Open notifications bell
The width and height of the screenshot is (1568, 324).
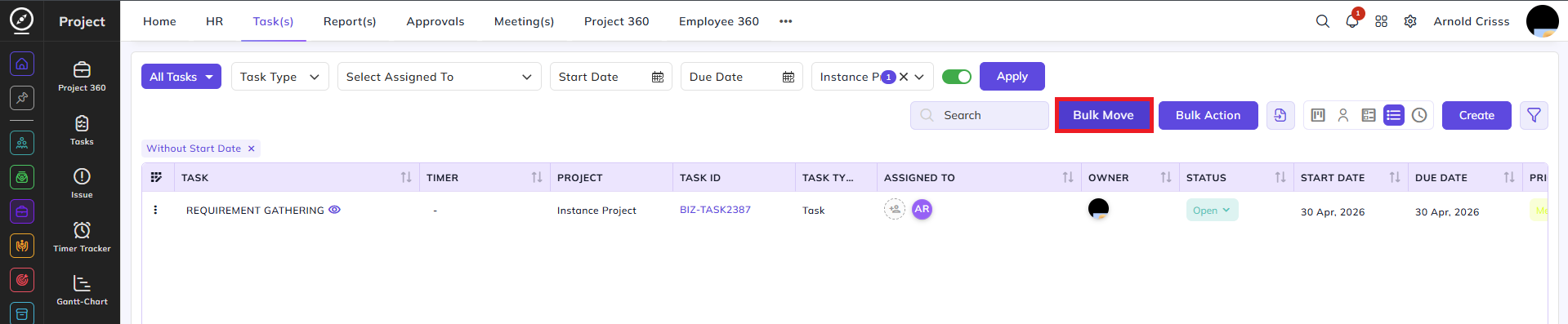[1352, 20]
